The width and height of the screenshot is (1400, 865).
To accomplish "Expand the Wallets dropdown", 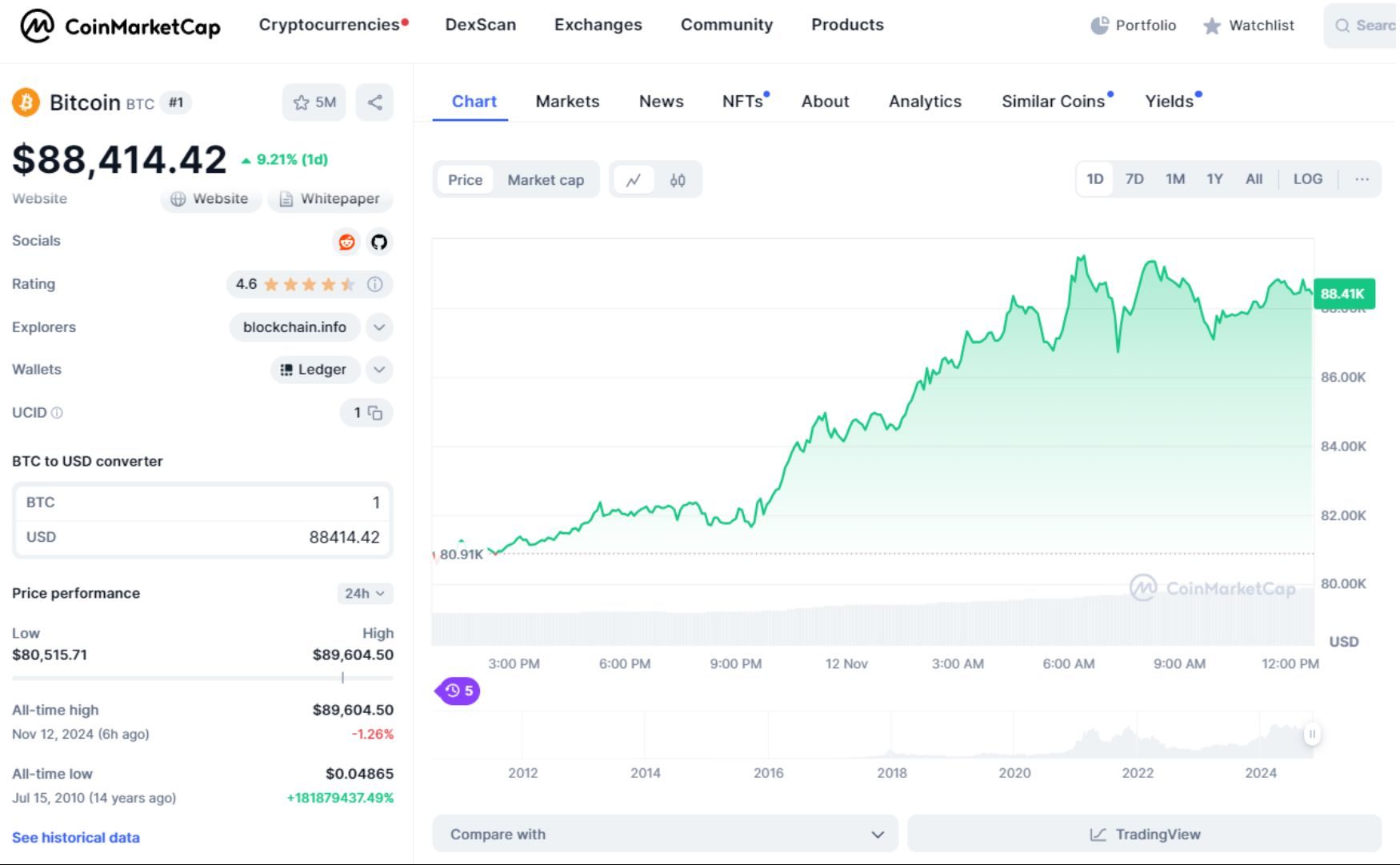I will (x=379, y=370).
